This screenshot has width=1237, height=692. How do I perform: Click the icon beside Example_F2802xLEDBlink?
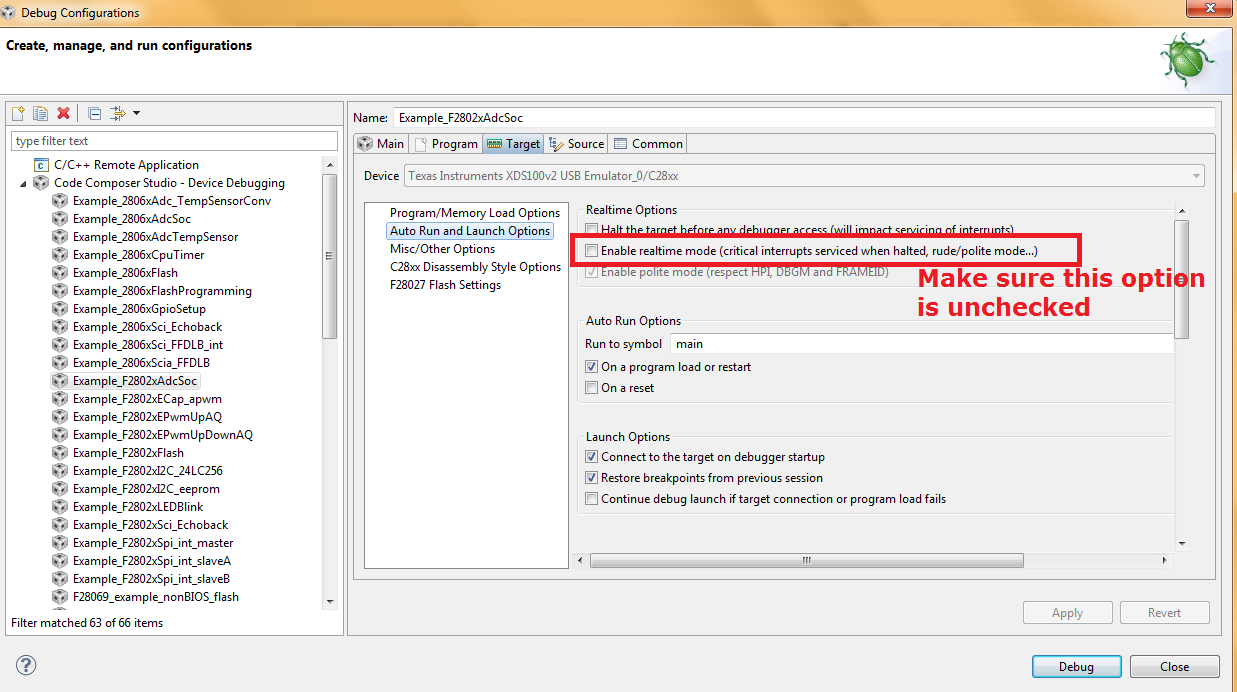click(x=60, y=507)
